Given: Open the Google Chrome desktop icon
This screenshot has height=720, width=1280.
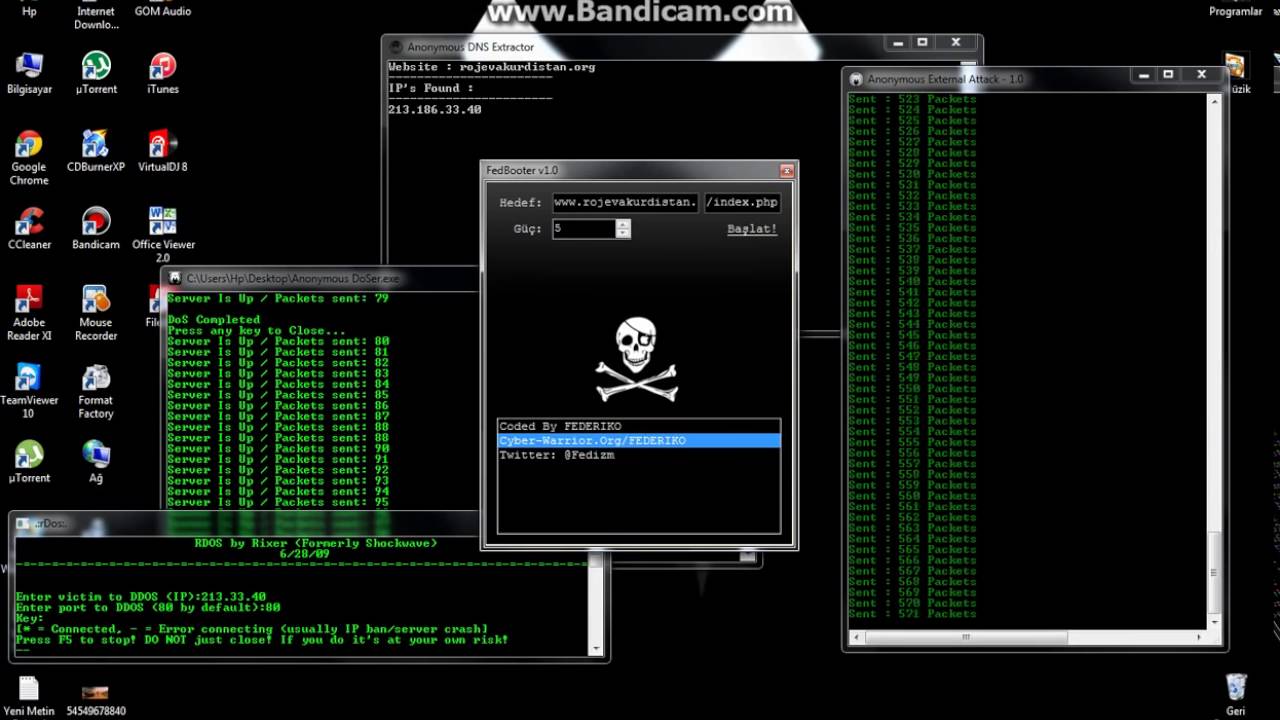Looking at the screenshot, I should 29,158.
